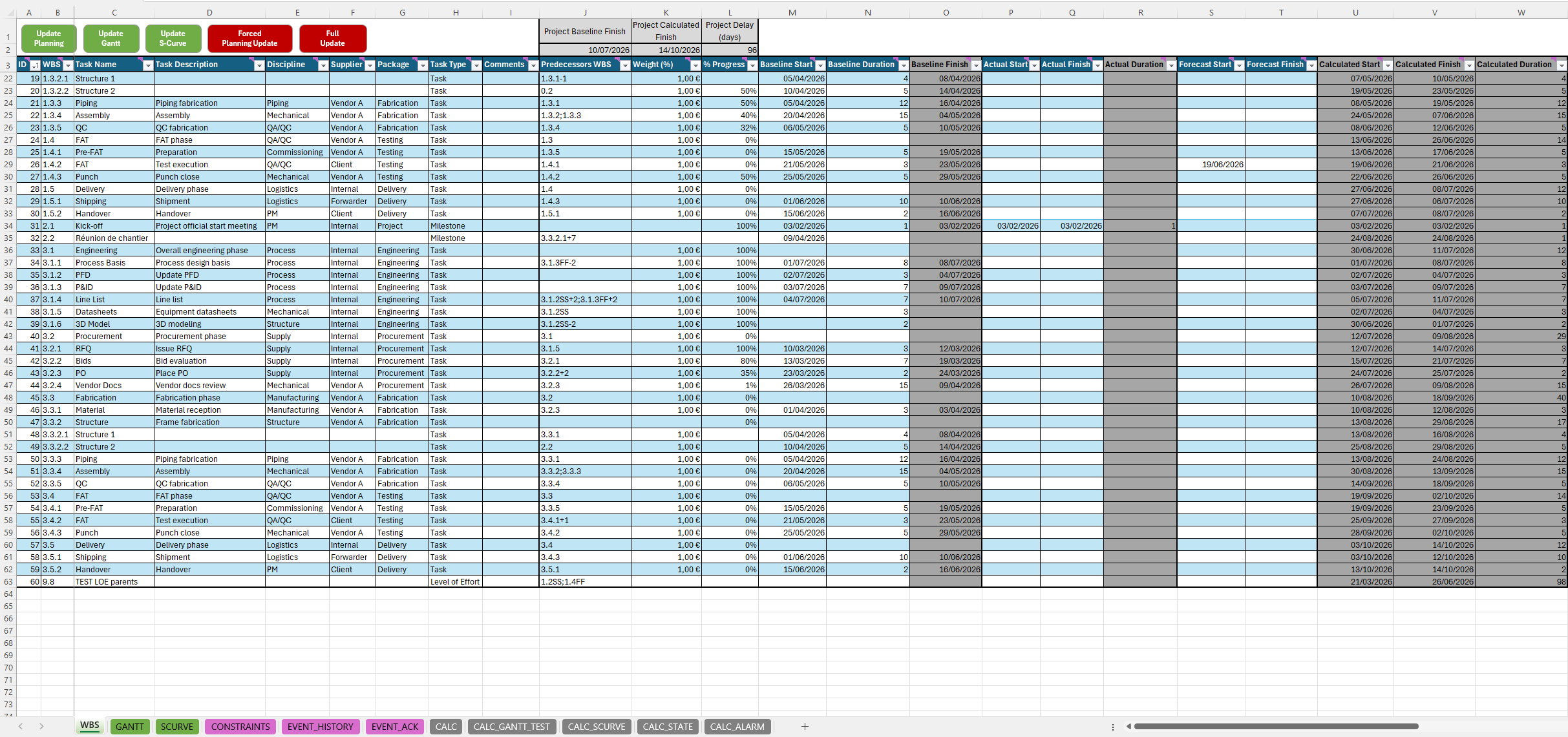Select the 'TEST LOE parents' cell

(114, 582)
